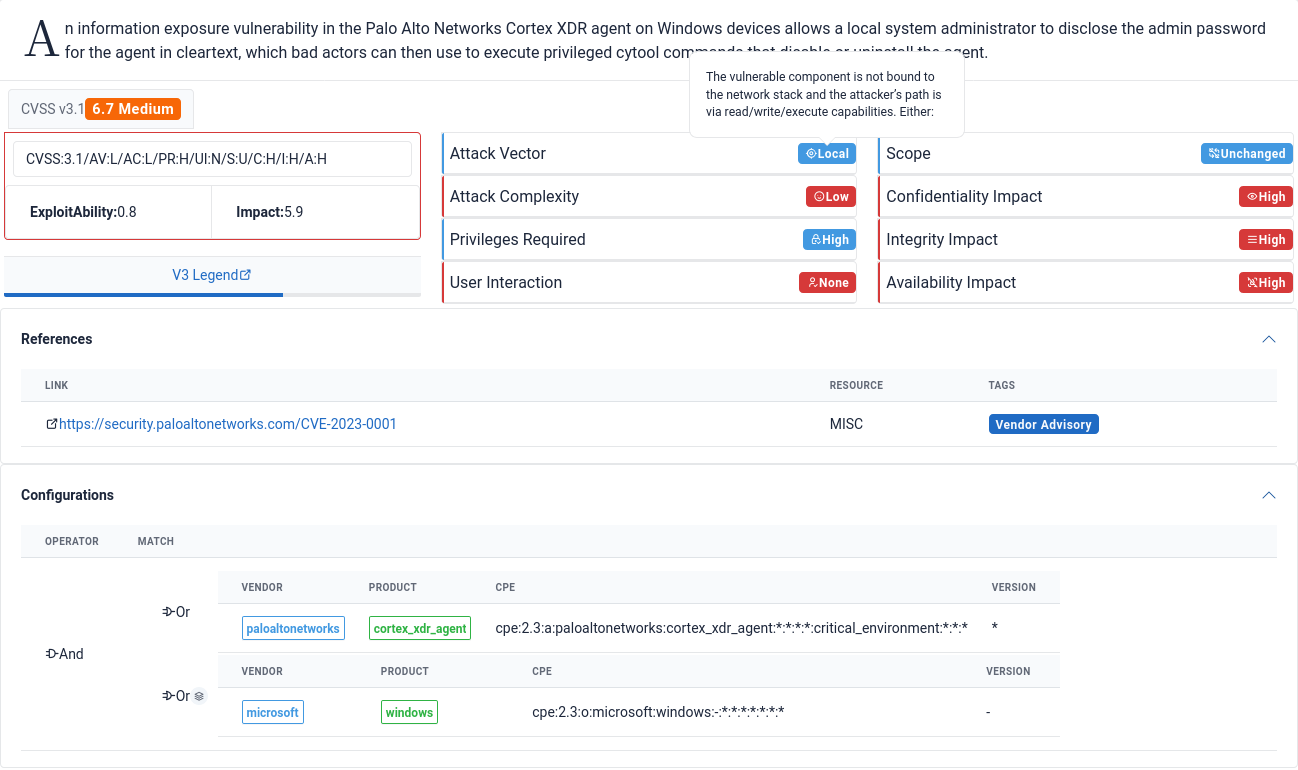Click the Attack Vector label
This screenshot has height=770, width=1298.
(498, 153)
